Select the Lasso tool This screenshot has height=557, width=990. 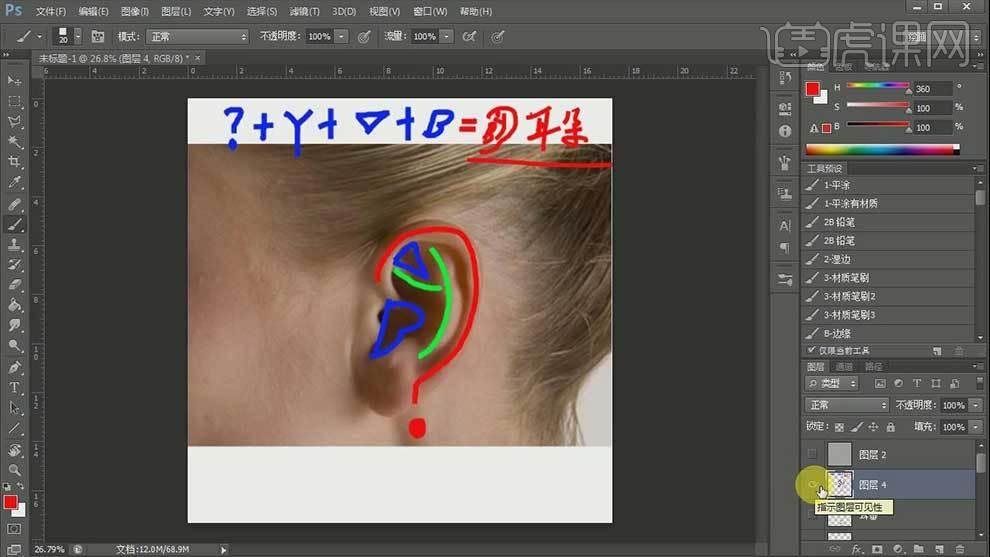14,122
